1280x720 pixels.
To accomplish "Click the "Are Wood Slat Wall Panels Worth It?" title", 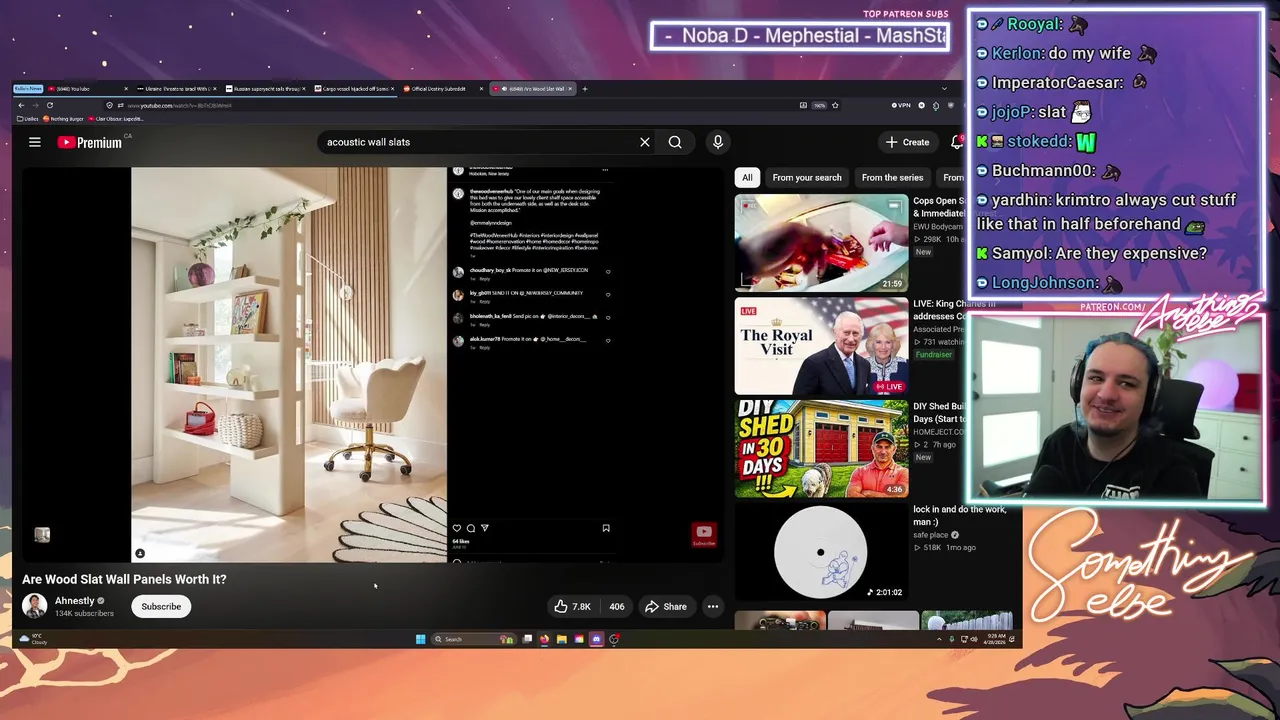I will click(x=124, y=579).
